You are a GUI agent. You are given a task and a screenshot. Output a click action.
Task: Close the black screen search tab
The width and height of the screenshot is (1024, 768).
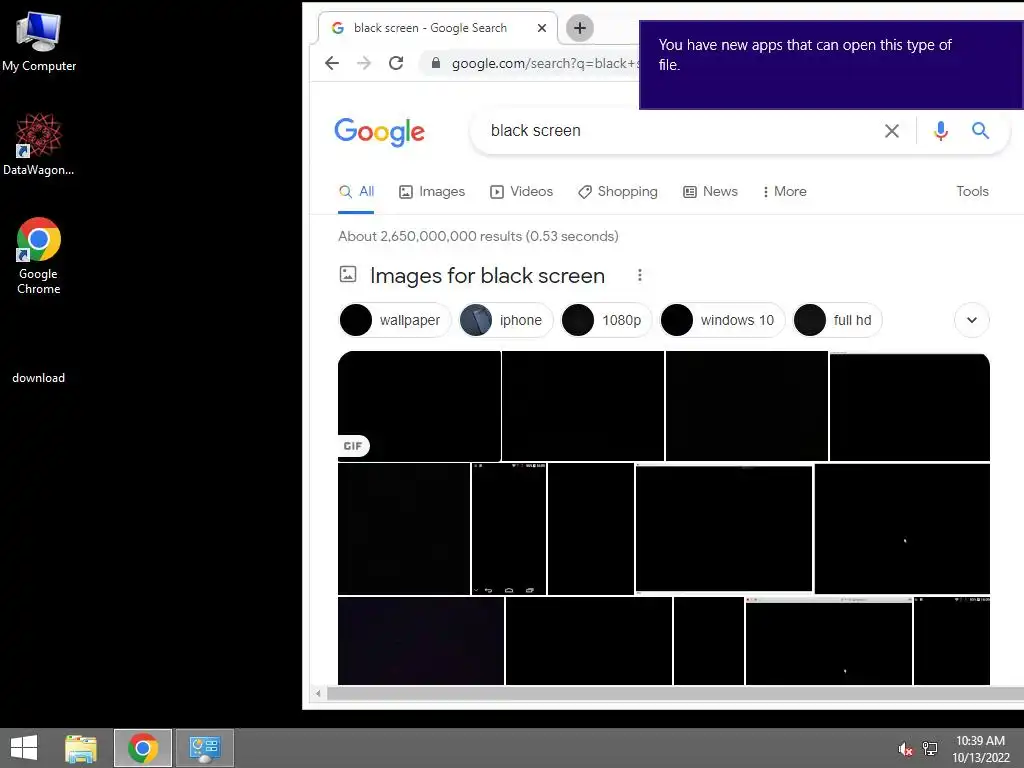point(541,28)
